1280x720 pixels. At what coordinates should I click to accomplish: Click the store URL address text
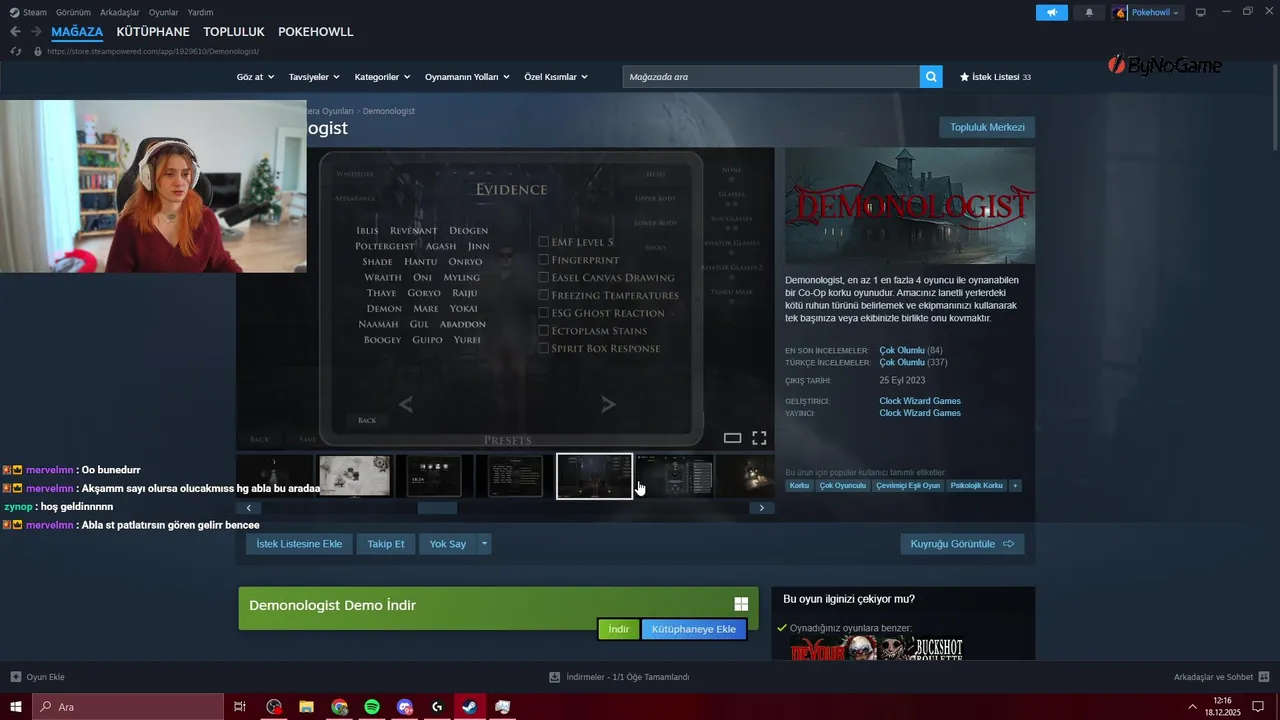[x=153, y=51]
